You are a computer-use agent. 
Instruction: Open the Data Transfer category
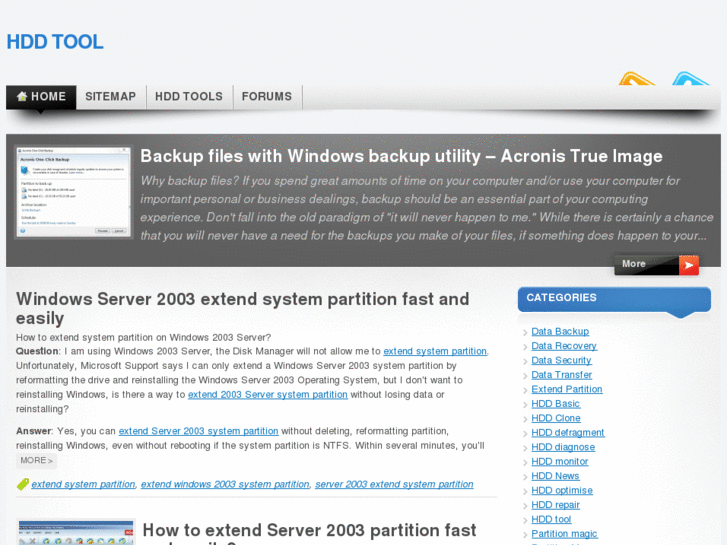(x=561, y=375)
